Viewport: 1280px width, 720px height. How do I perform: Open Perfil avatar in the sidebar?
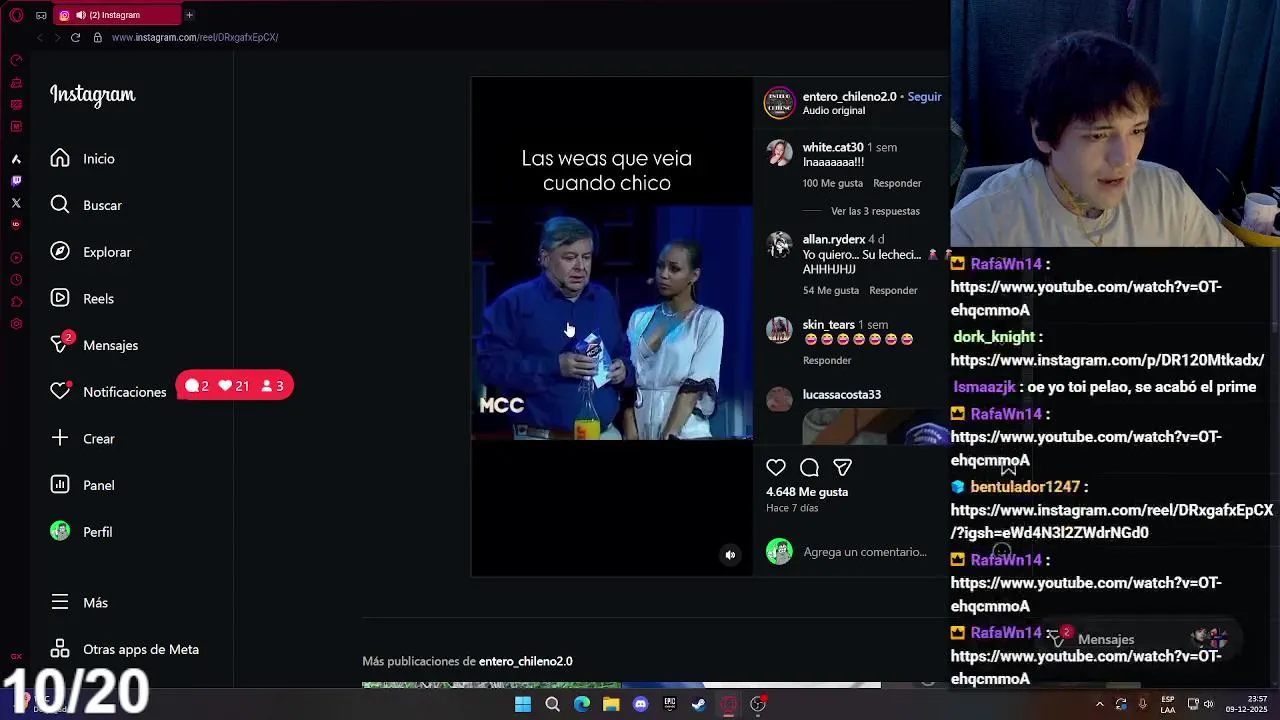pos(60,531)
